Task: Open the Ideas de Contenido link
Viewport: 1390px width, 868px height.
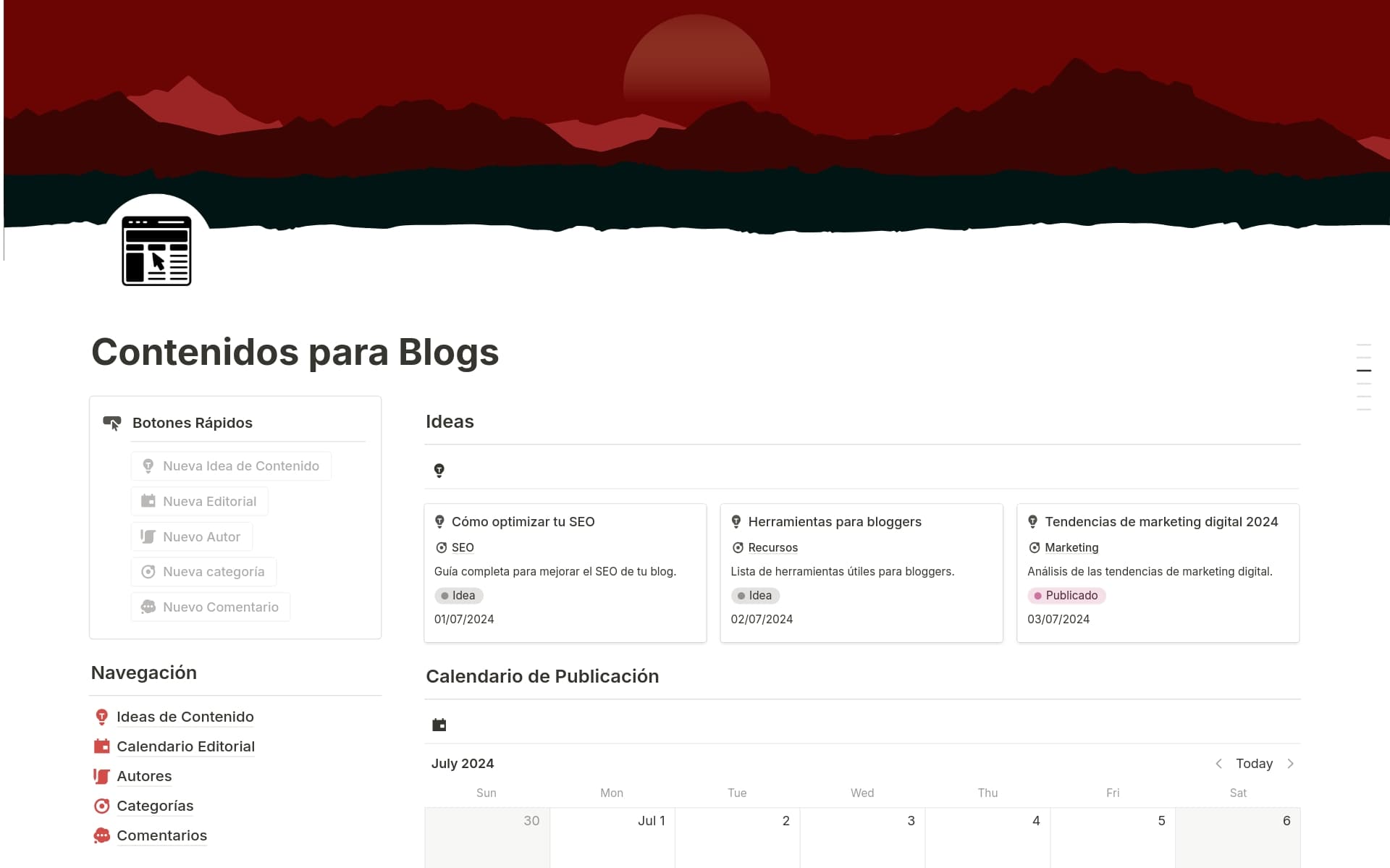Action: (185, 717)
